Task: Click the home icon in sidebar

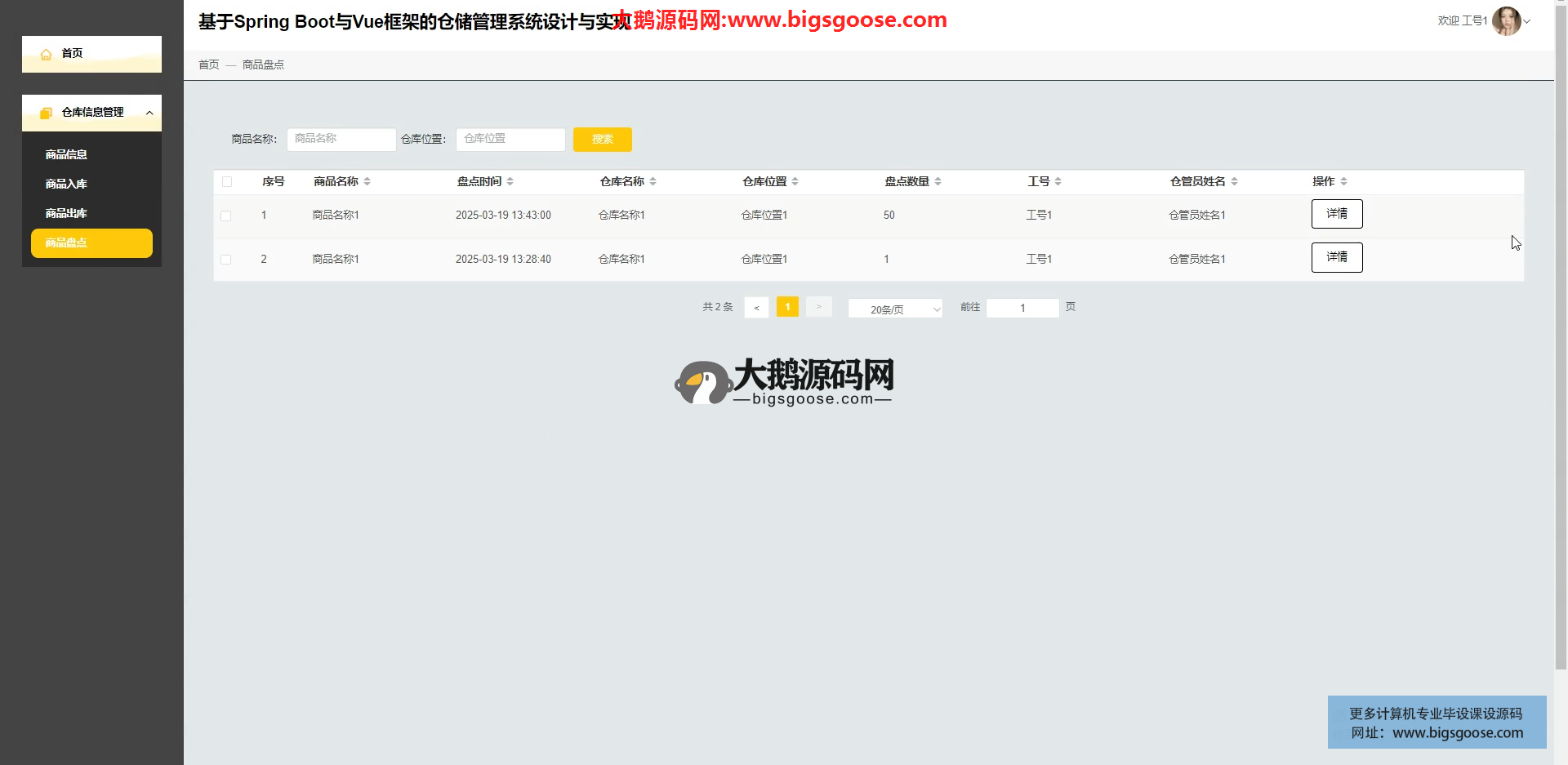Action: [x=46, y=54]
